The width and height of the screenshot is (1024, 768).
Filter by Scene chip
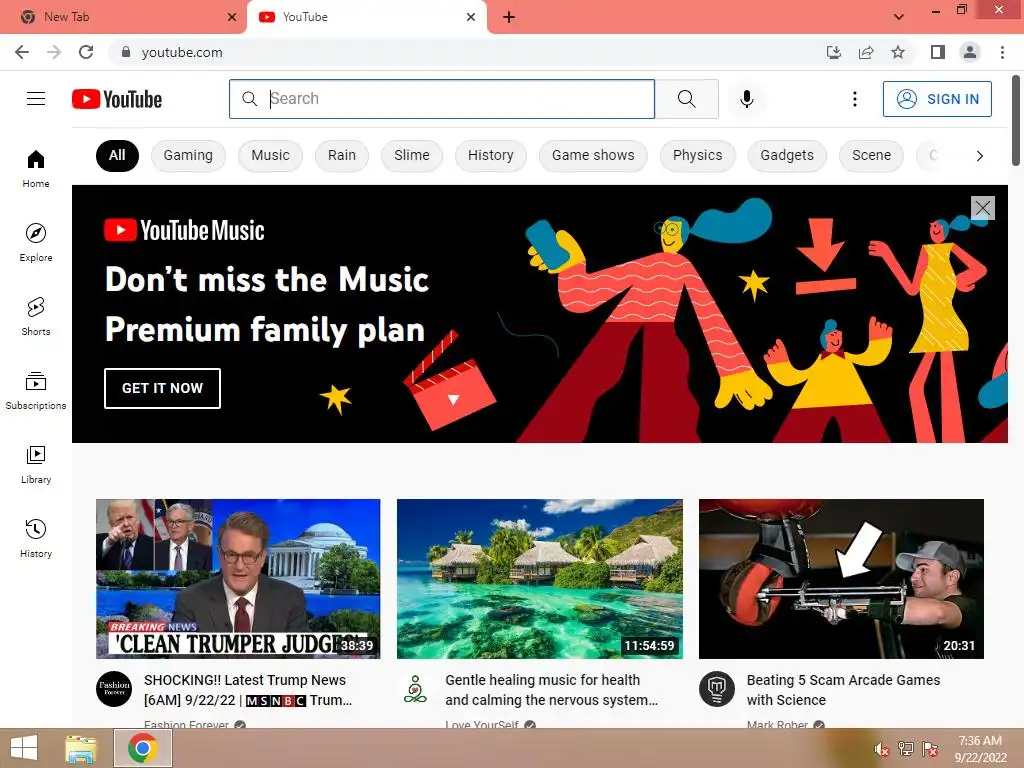click(x=871, y=155)
